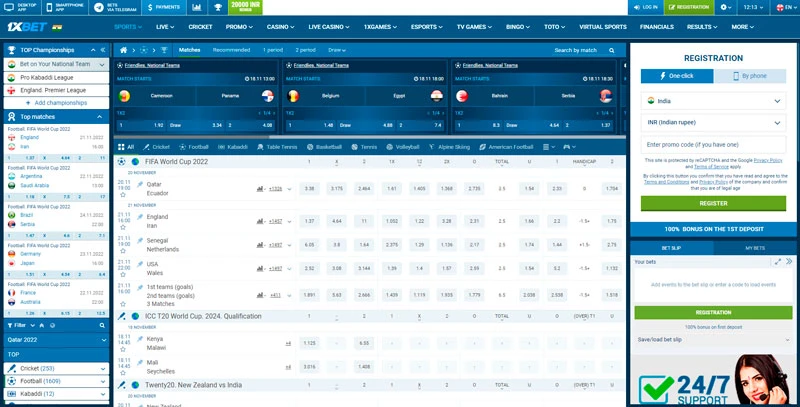Open the Sports menu
800x407 pixels.
click(128, 27)
